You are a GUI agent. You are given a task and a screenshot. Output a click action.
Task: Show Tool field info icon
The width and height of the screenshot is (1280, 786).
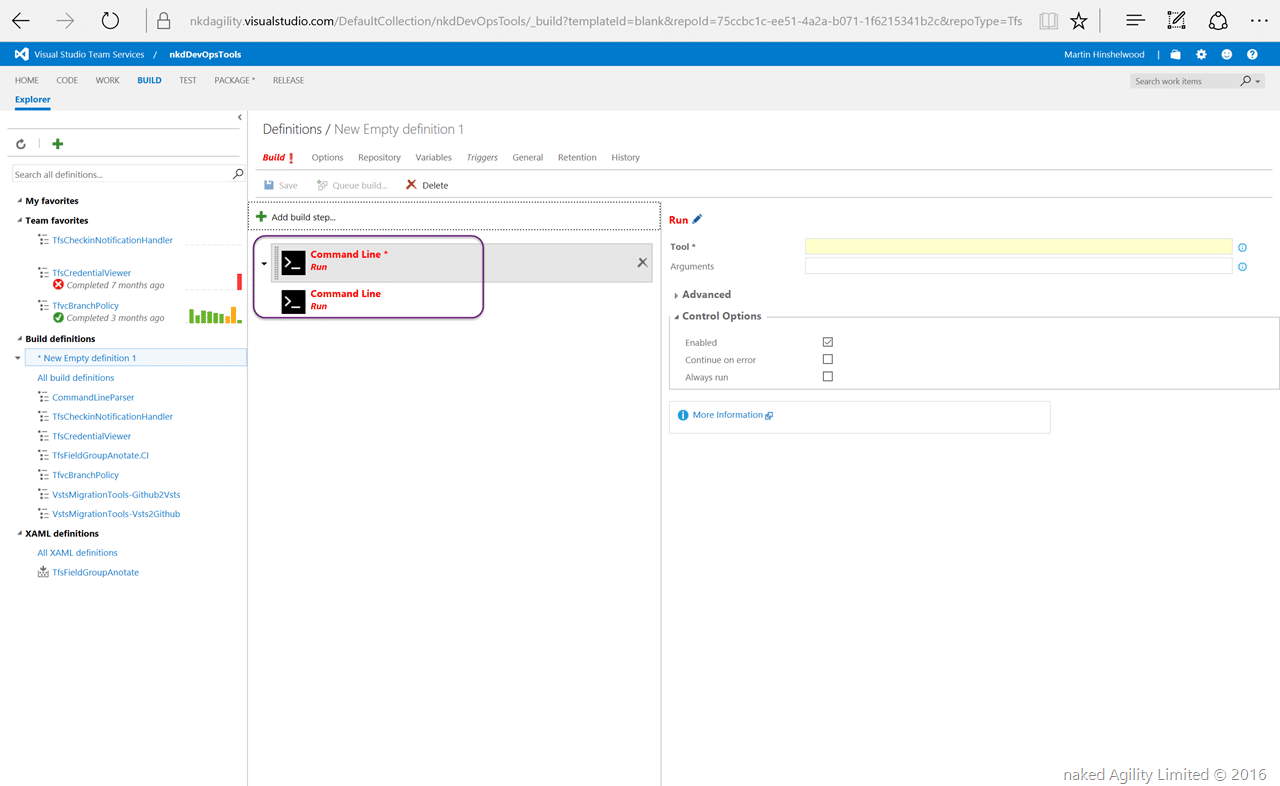1242,247
